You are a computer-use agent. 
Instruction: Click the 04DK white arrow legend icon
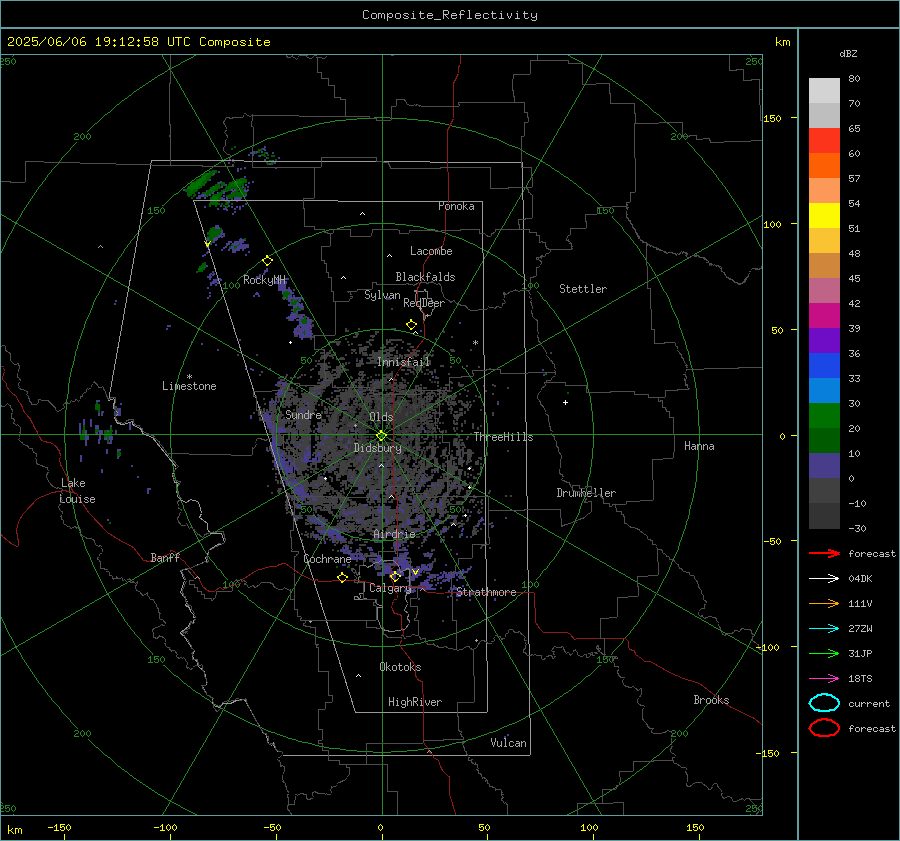coord(824,579)
